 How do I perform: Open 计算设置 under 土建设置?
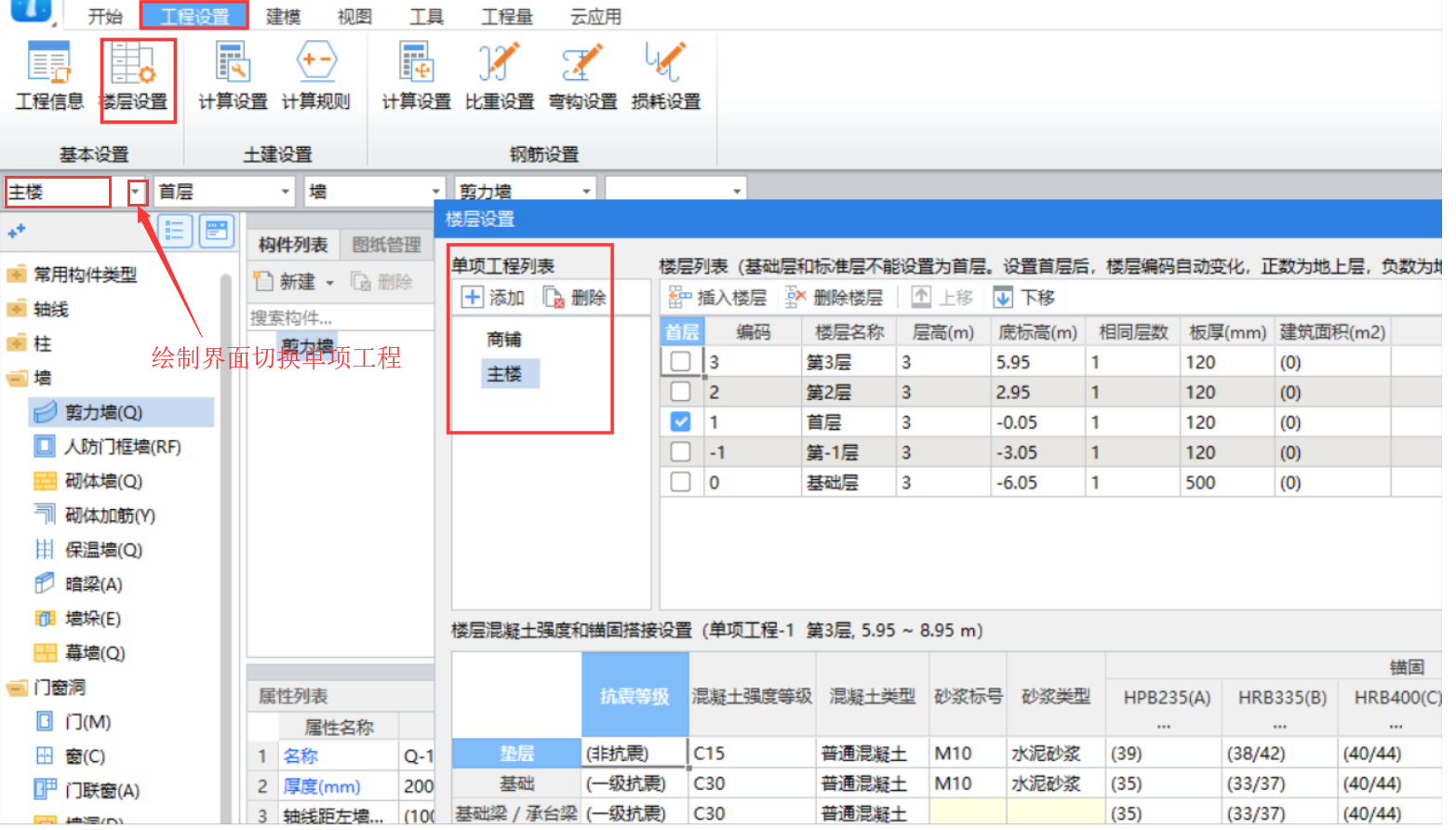[233, 78]
